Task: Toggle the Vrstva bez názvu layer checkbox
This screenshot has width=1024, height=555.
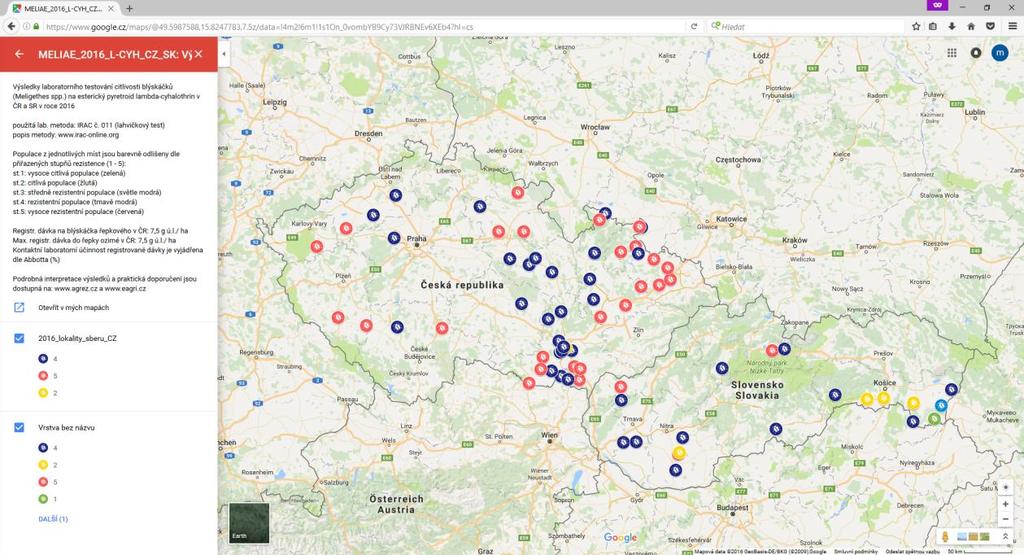Action: point(19,428)
